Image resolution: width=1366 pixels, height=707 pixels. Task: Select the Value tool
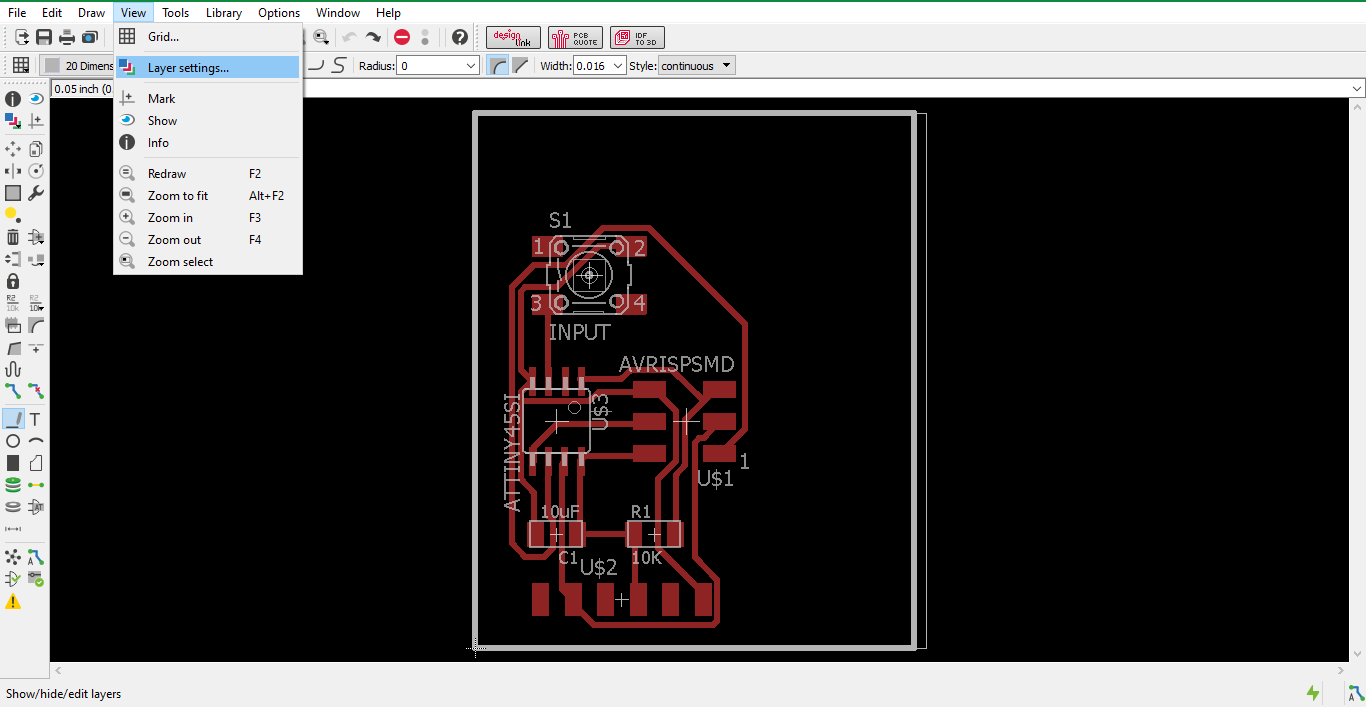tap(36, 303)
